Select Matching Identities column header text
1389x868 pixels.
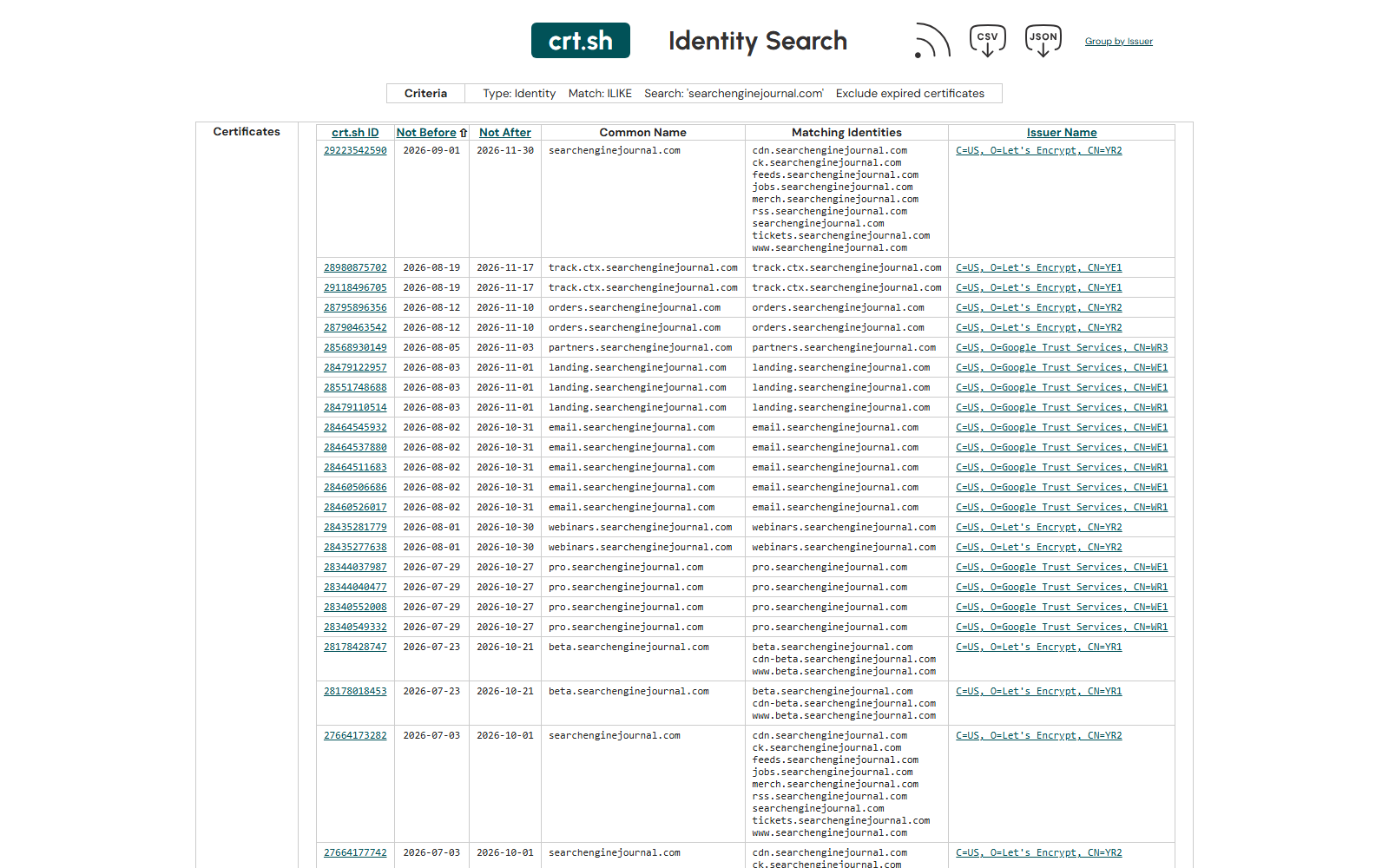click(x=846, y=133)
